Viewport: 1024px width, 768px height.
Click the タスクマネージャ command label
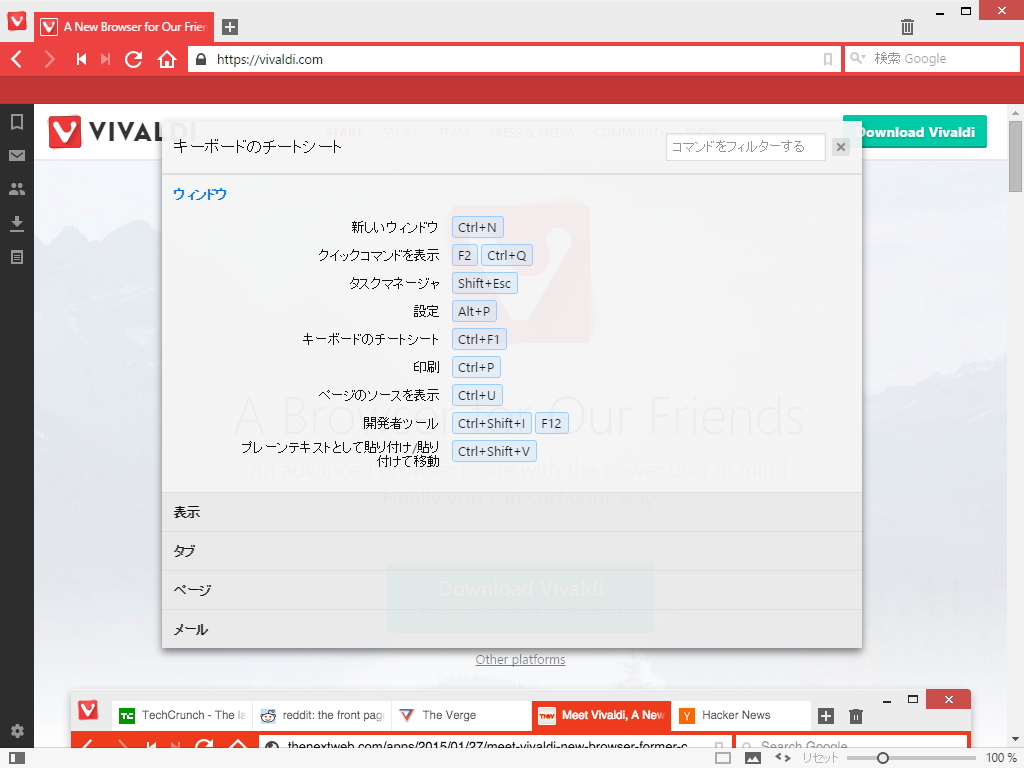click(394, 283)
